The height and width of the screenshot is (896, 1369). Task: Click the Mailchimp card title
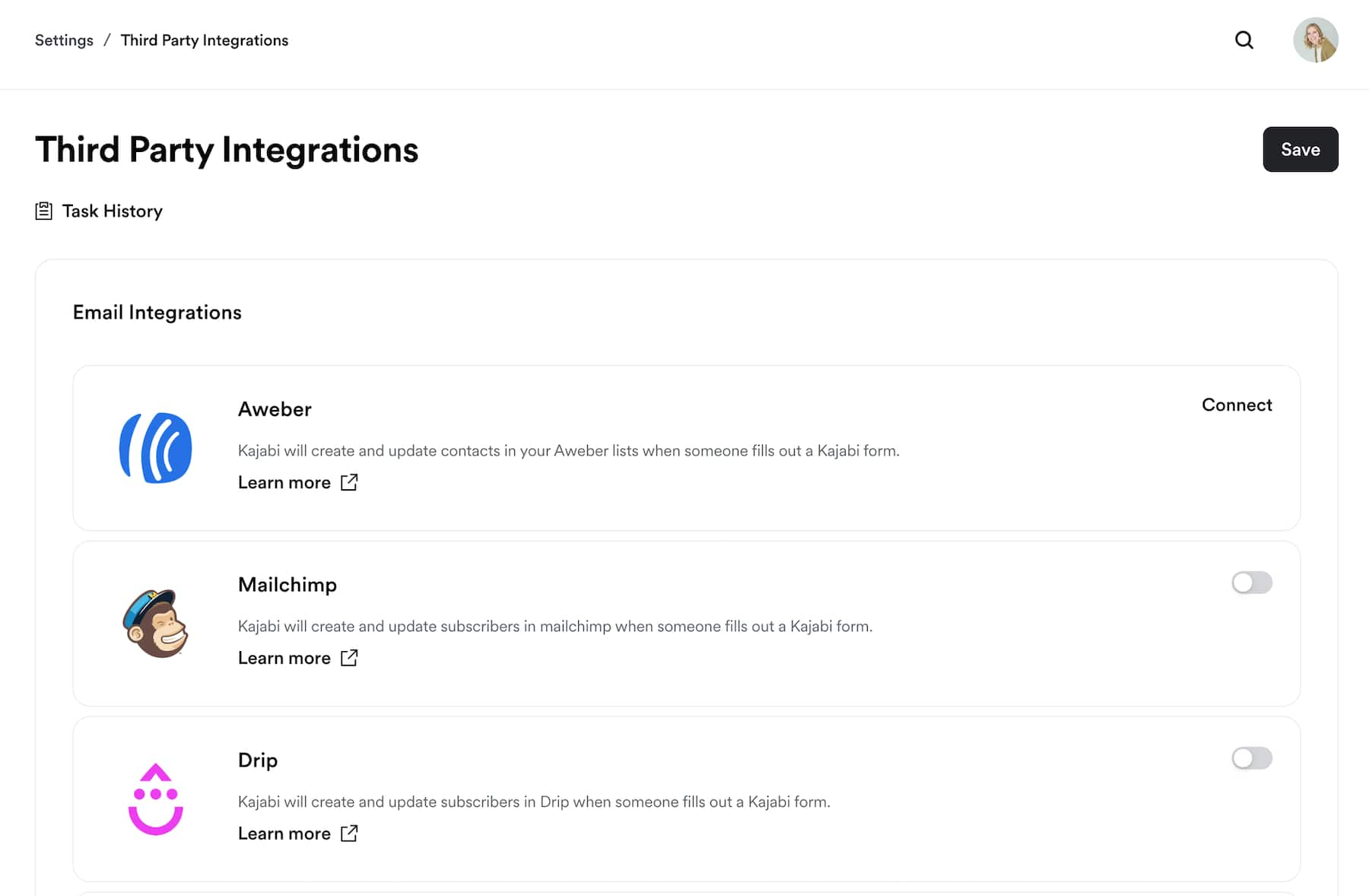point(287,584)
